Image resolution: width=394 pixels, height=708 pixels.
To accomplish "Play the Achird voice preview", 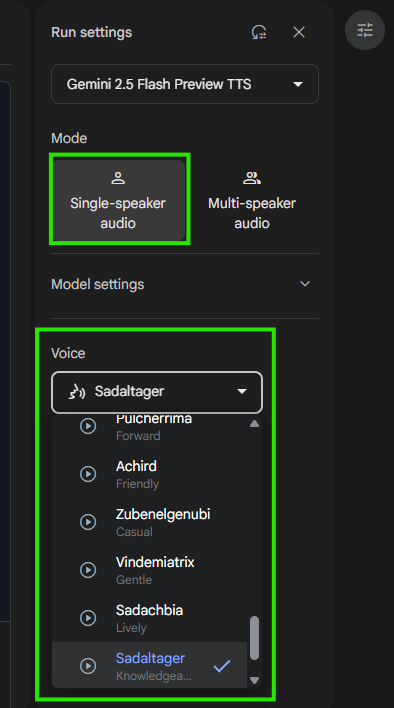I will tap(88, 474).
